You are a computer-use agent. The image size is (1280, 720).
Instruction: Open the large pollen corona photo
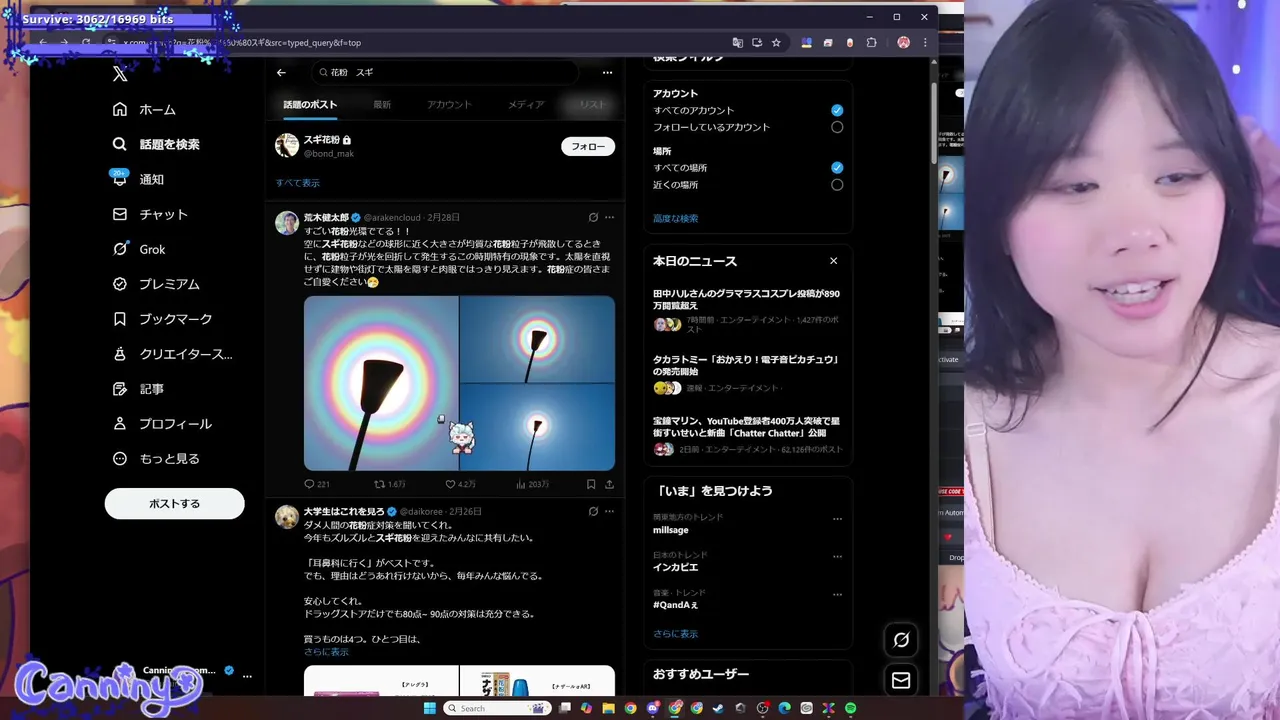coord(381,383)
